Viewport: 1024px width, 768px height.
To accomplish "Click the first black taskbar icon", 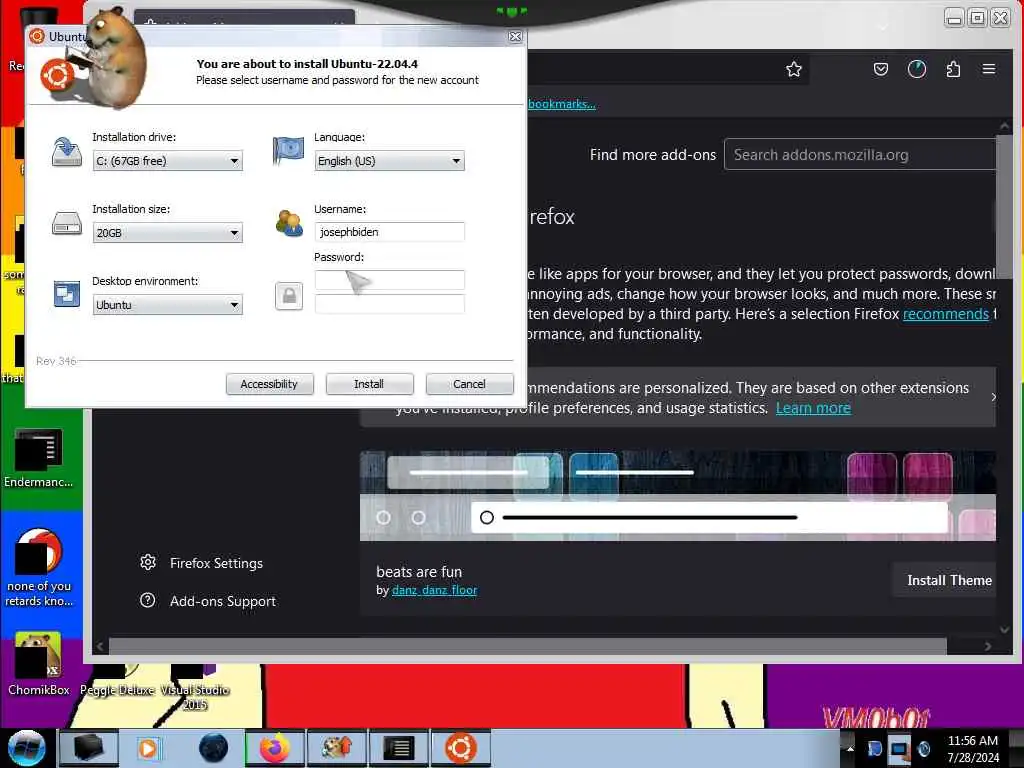I will pyautogui.click(x=88, y=748).
